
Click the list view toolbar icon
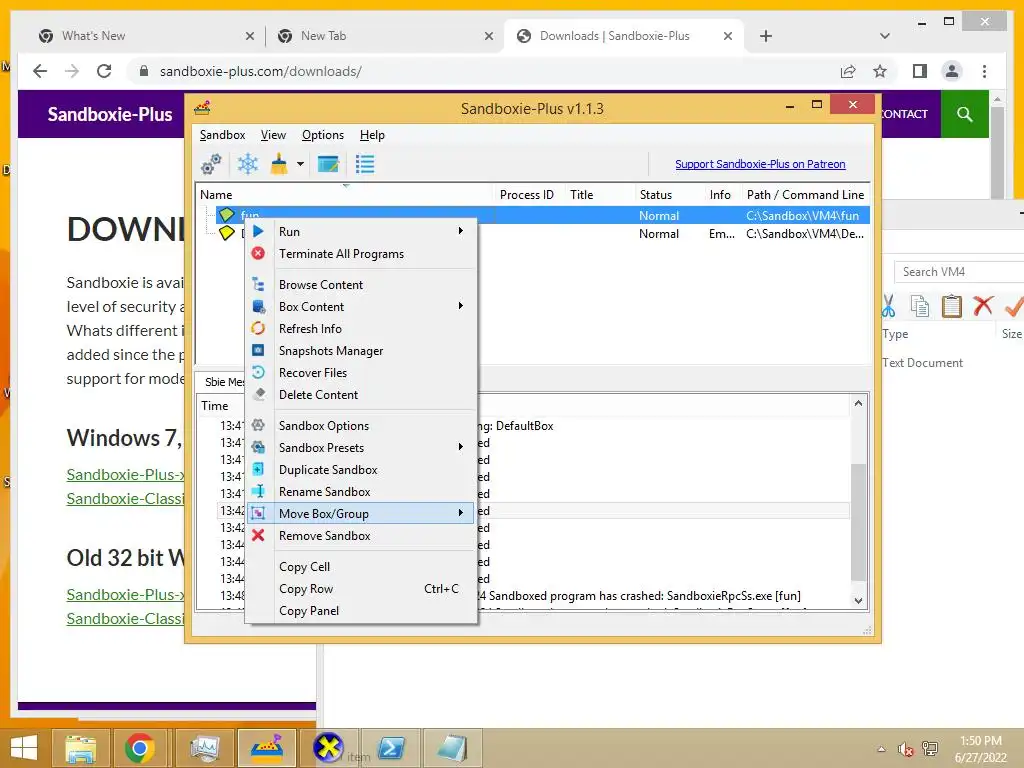pos(364,164)
